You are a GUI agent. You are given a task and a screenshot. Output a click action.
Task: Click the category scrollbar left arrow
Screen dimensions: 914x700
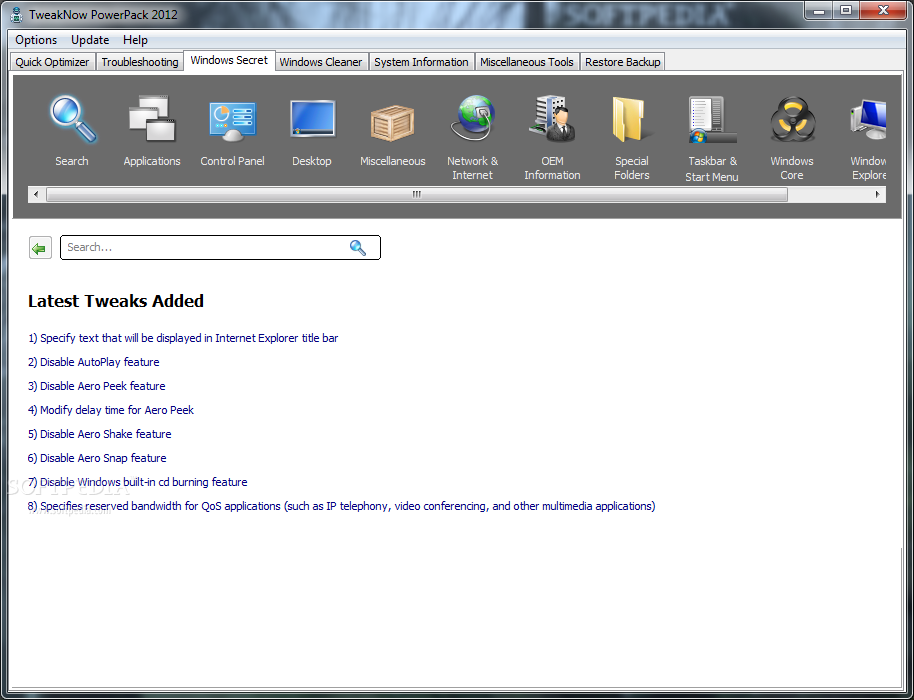pyautogui.click(x=36, y=194)
